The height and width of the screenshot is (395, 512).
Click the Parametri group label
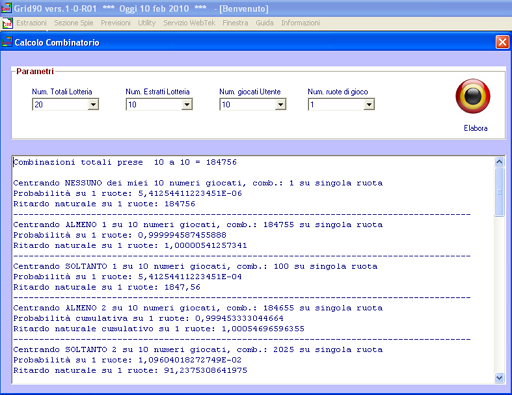(x=35, y=71)
